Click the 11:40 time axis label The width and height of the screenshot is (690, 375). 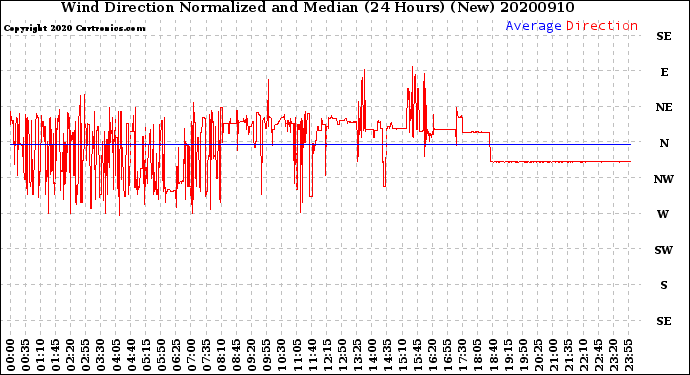(x=312, y=355)
